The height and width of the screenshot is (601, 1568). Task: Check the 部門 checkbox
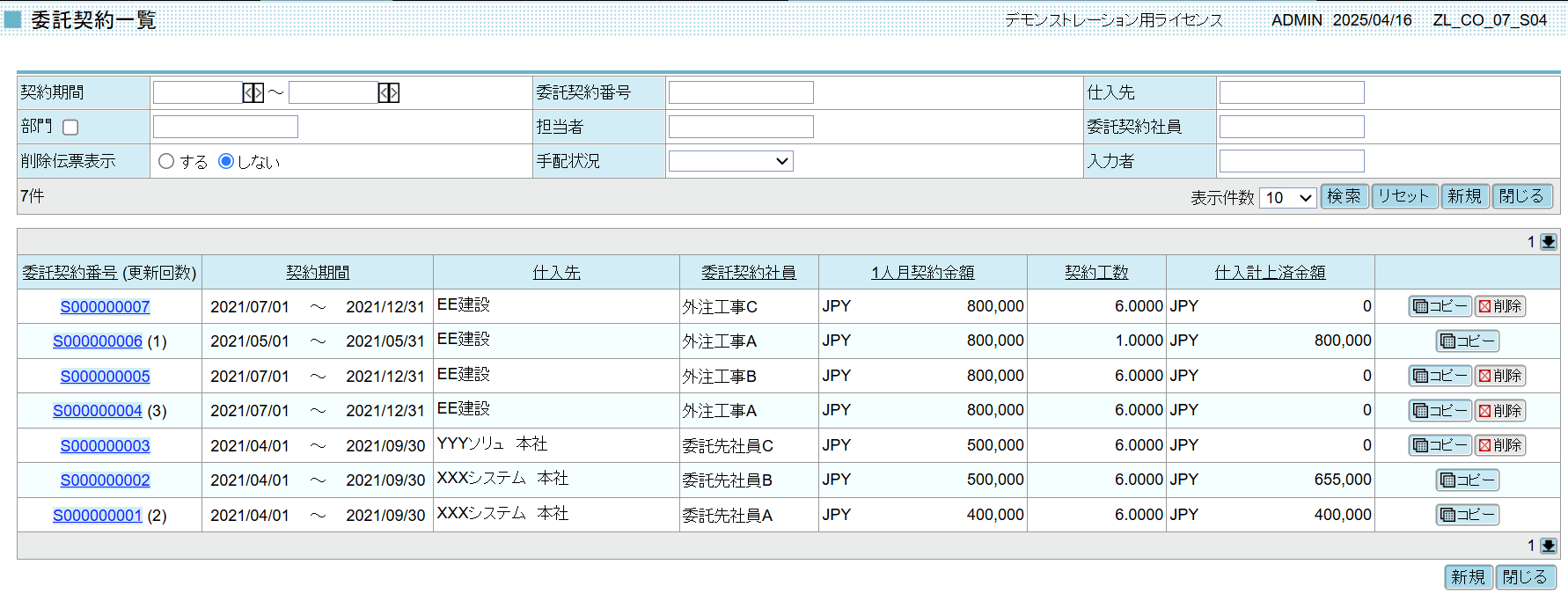[x=71, y=128]
